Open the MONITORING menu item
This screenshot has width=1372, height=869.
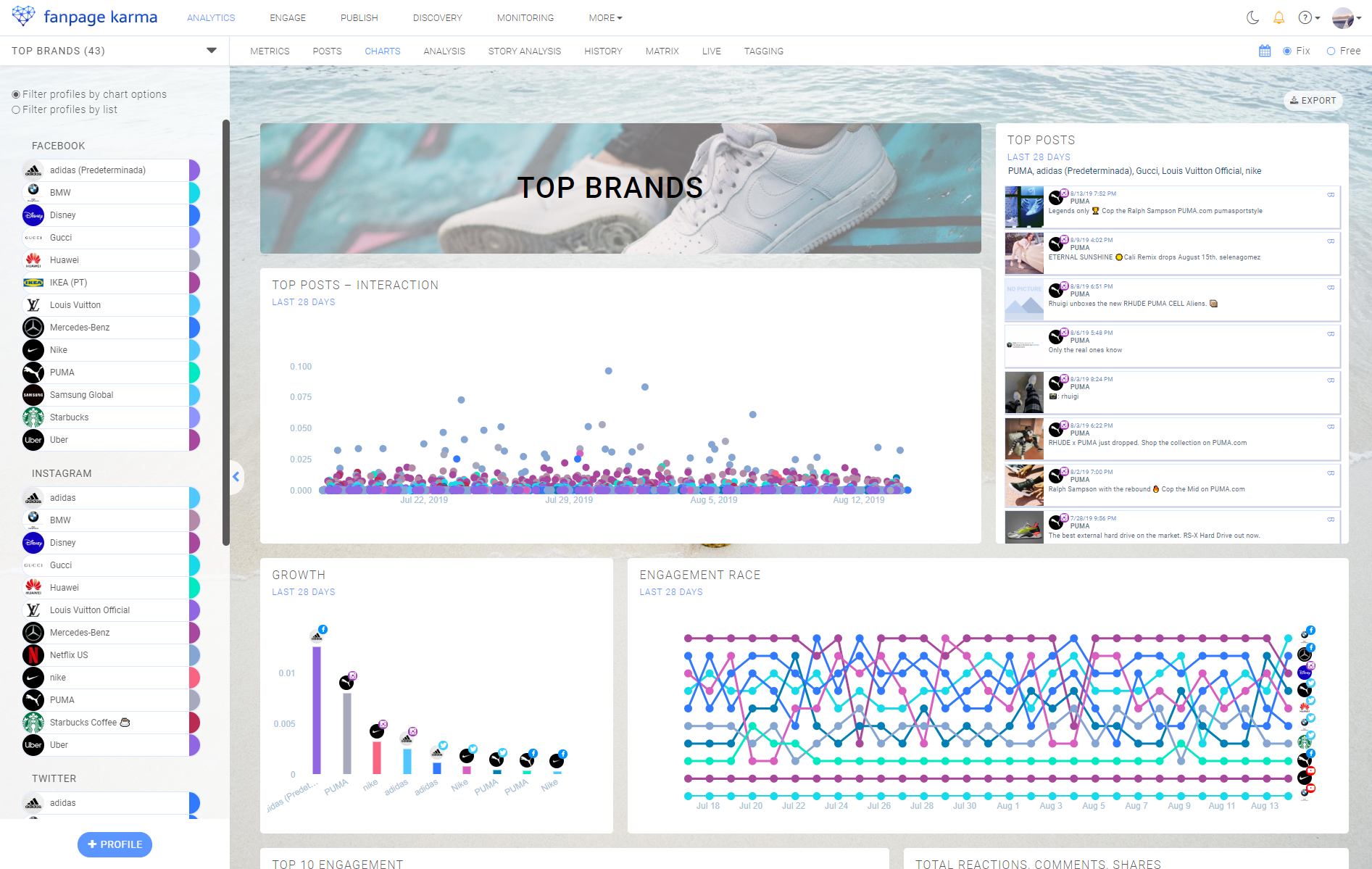click(x=525, y=17)
